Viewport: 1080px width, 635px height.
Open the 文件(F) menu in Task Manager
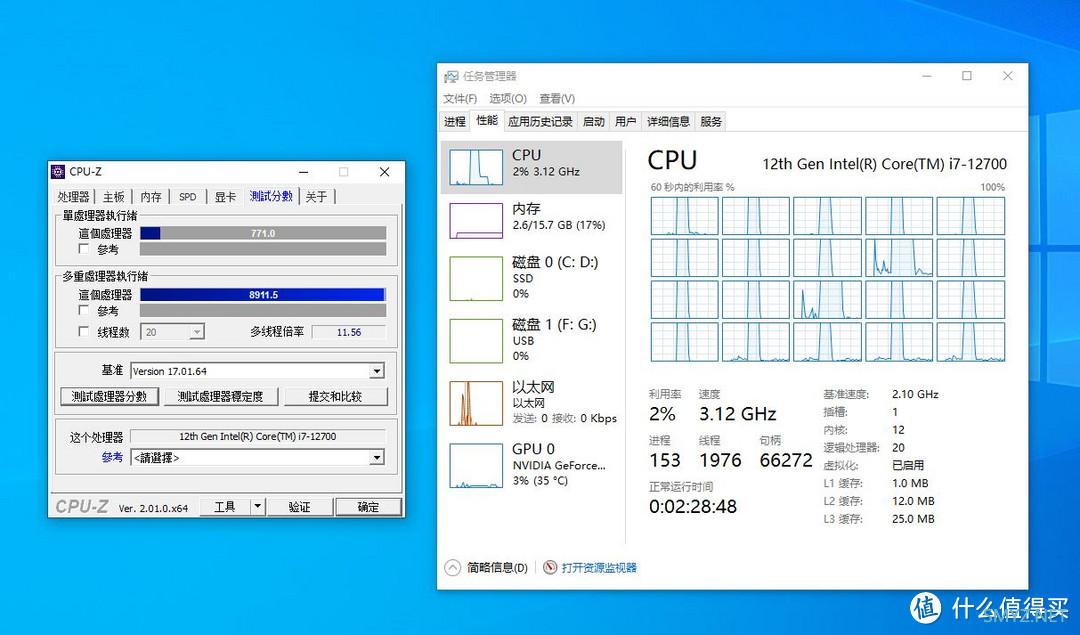click(x=460, y=98)
